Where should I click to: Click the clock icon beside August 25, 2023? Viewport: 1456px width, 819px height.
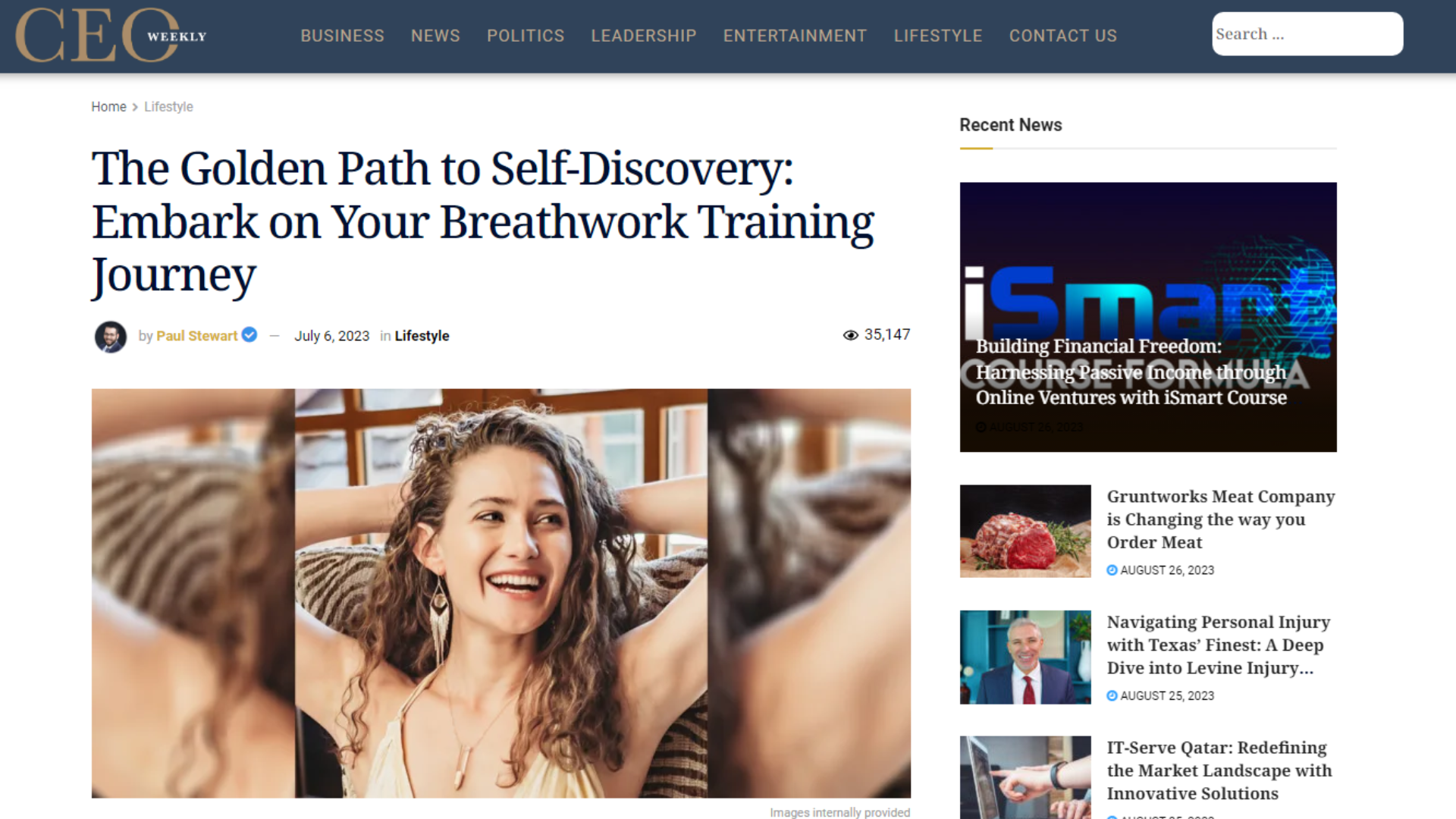(x=1112, y=696)
